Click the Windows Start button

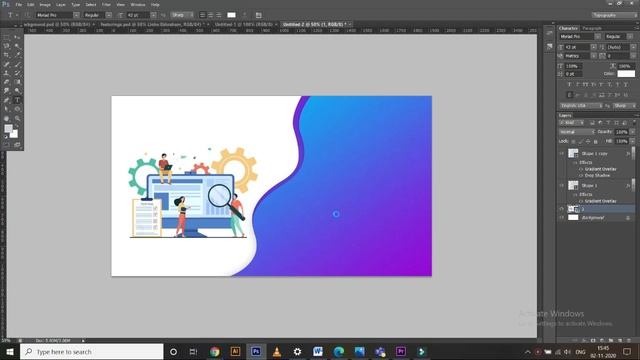pos(10,351)
